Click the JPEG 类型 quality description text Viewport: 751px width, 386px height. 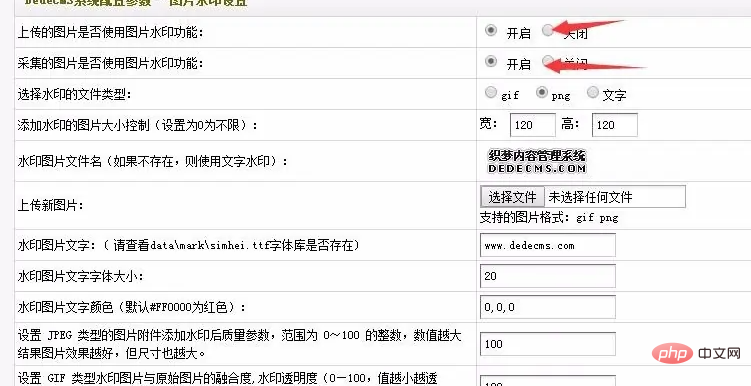239,344
